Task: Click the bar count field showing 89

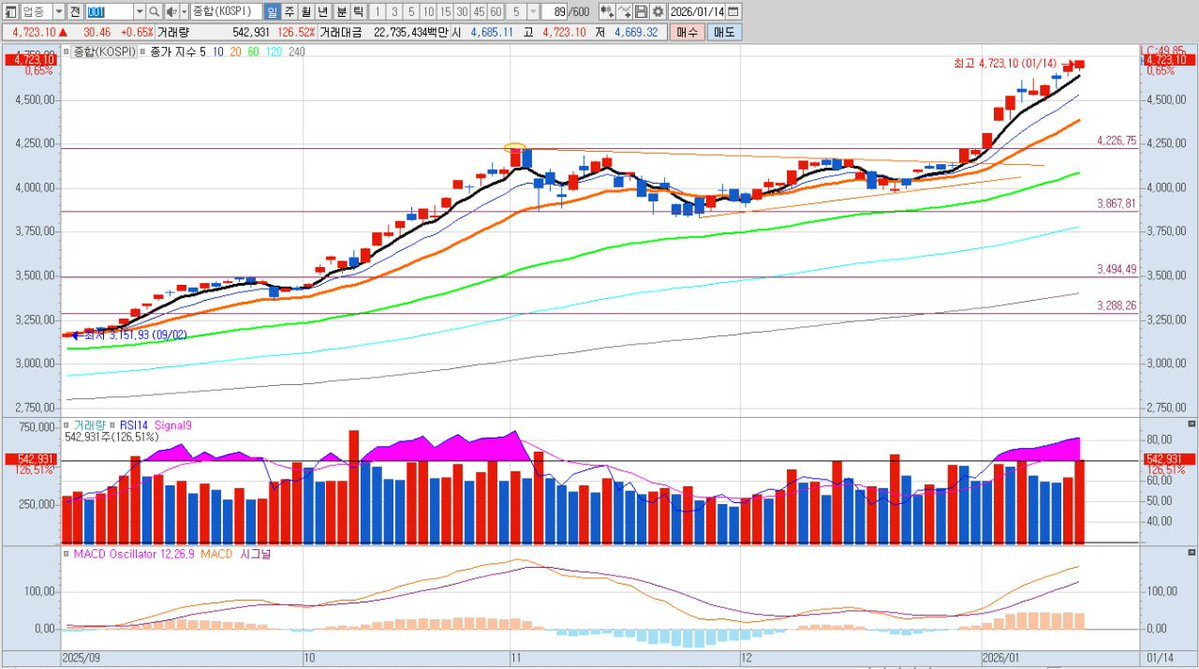Action: (x=555, y=11)
